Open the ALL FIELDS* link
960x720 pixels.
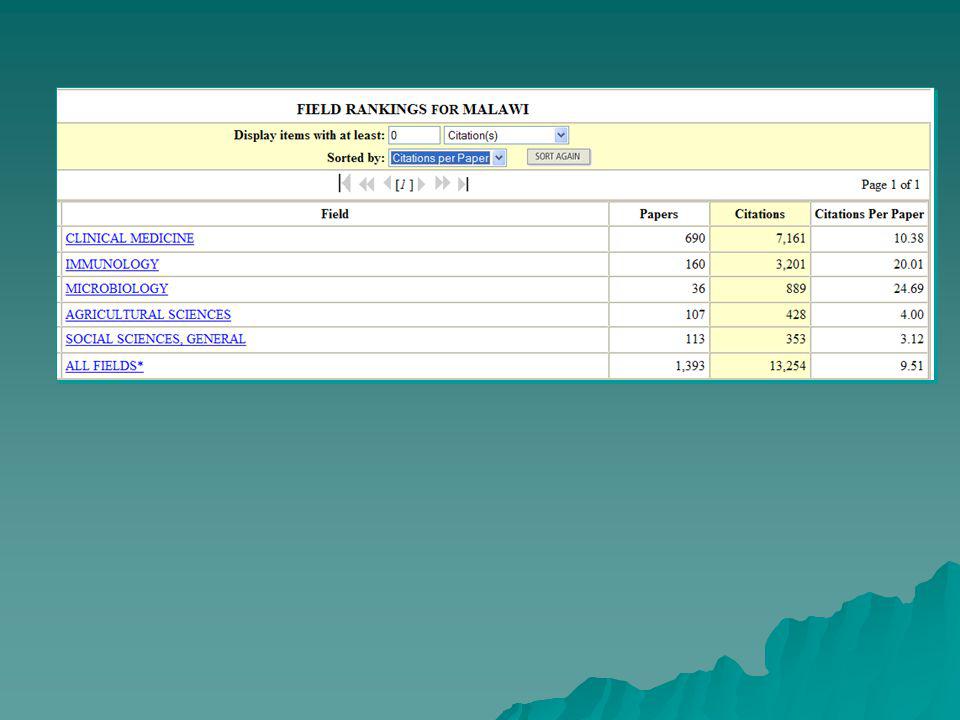(x=104, y=366)
